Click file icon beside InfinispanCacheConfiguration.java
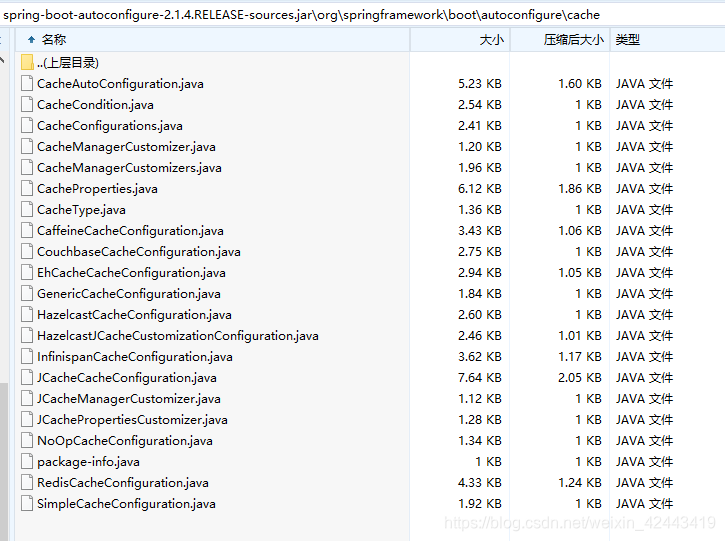This screenshot has height=541, width=725. click(27, 357)
